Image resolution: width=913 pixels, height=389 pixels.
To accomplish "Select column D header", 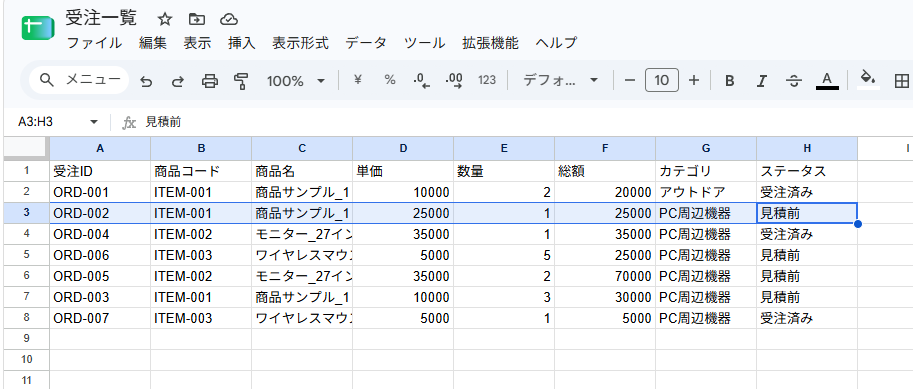I will [403, 148].
